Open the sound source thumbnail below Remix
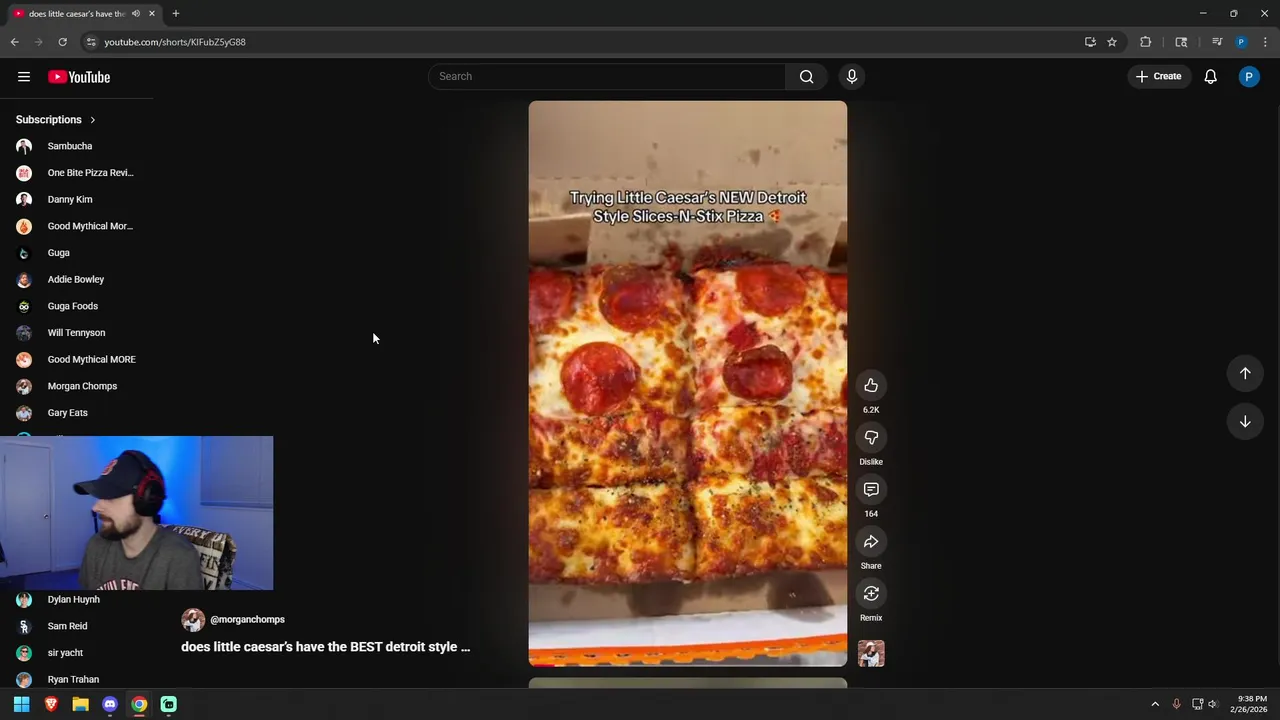1280x720 pixels. pos(871,654)
